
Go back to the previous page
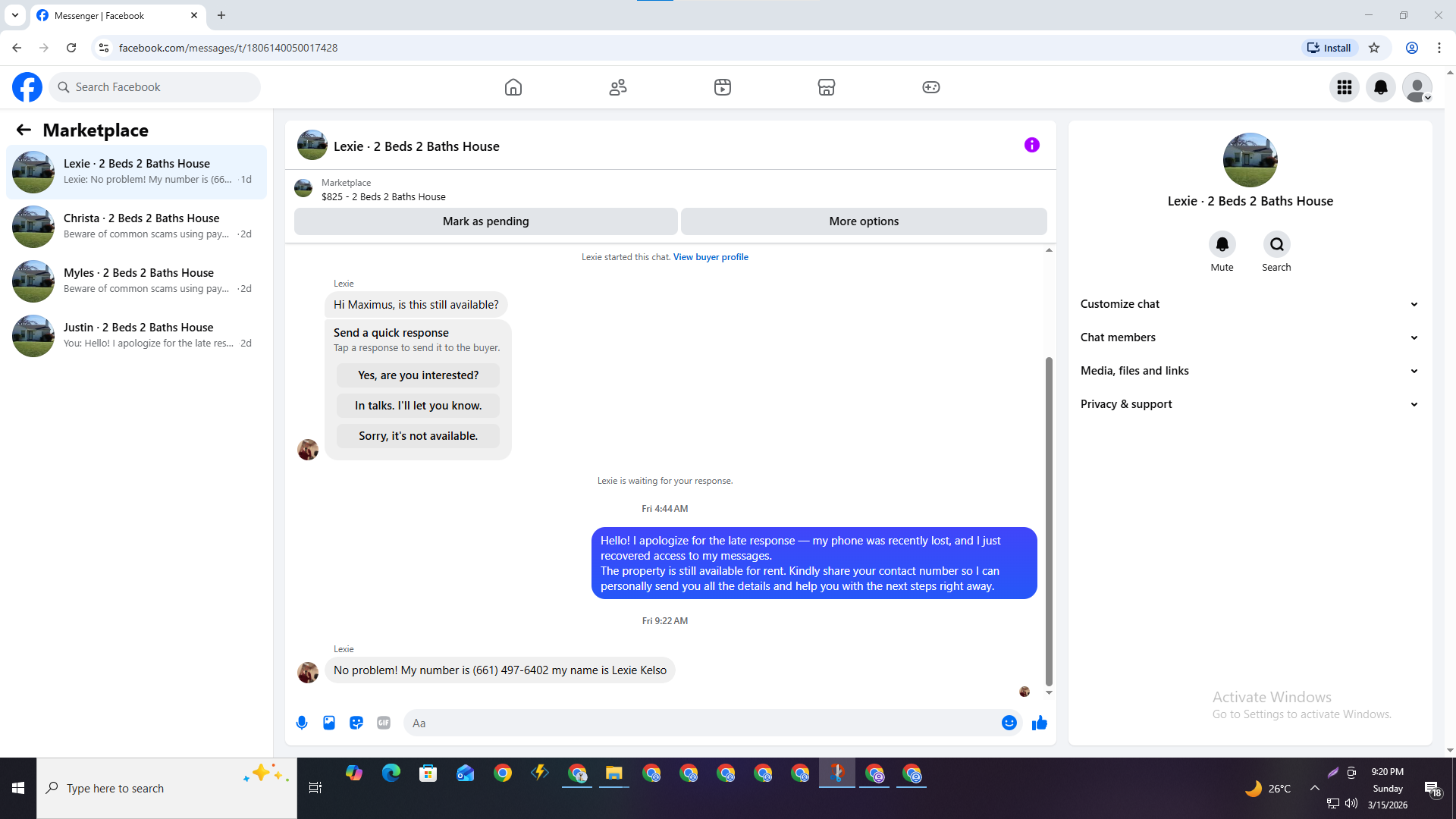coord(17,48)
